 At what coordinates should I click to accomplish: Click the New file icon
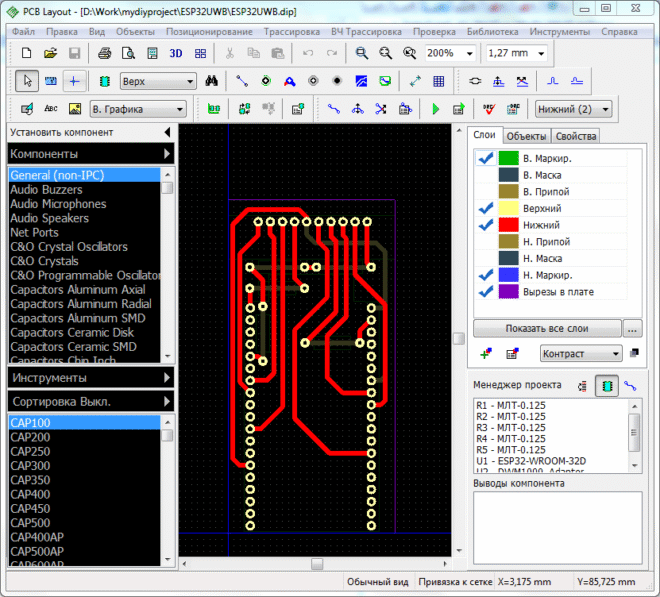tap(27, 53)
